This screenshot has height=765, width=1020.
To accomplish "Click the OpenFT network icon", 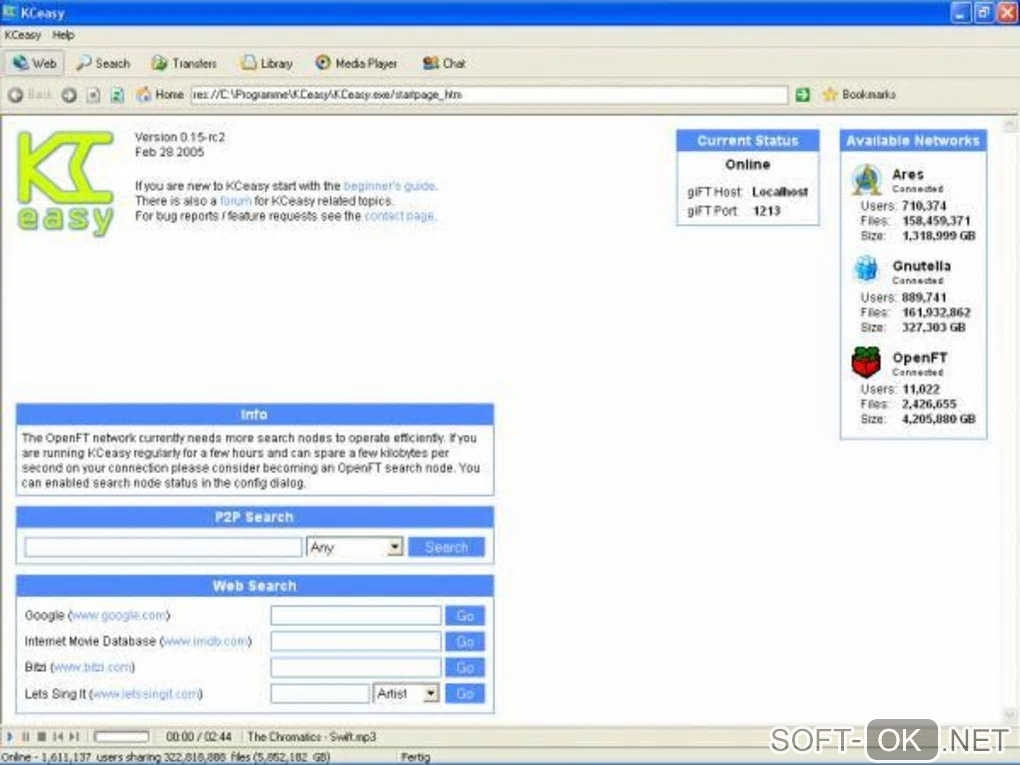I will (866, 362).
